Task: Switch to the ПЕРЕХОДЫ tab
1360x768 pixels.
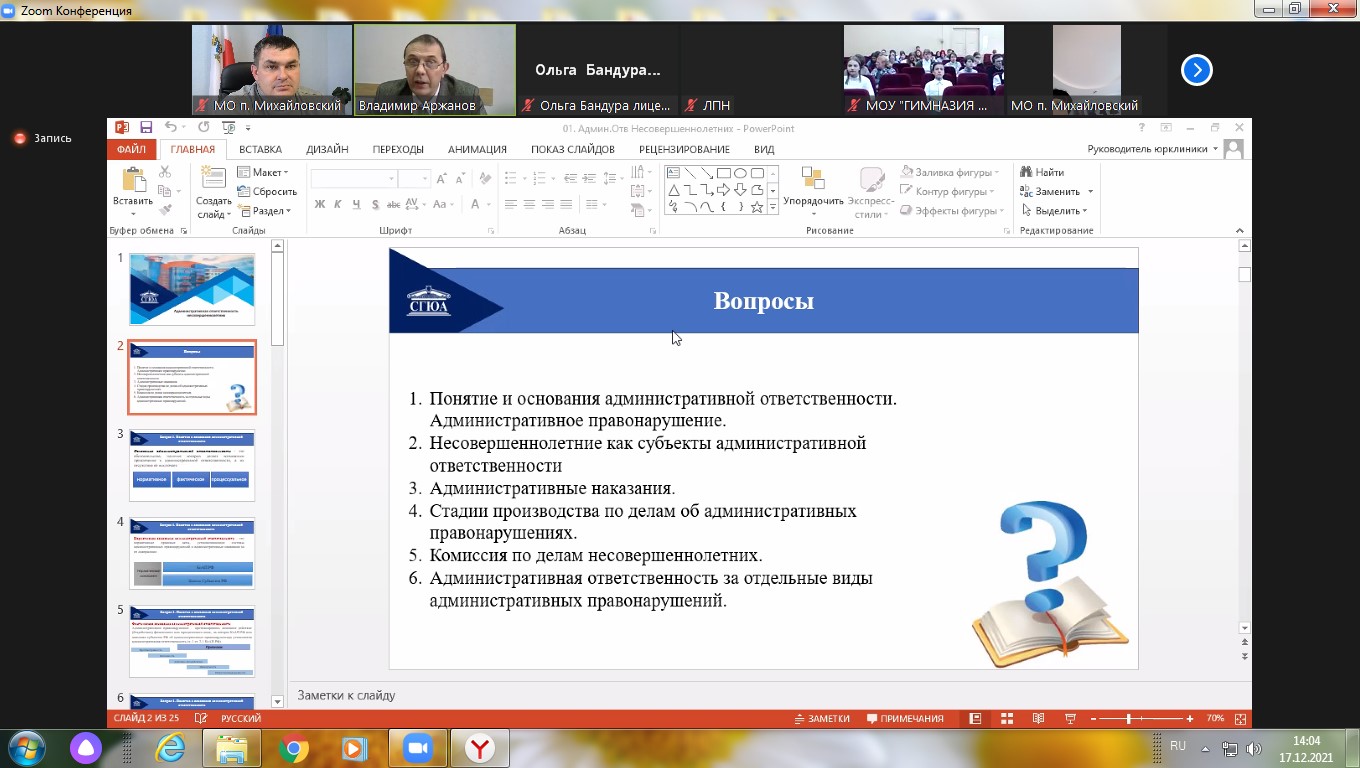Action: [398, 149]
